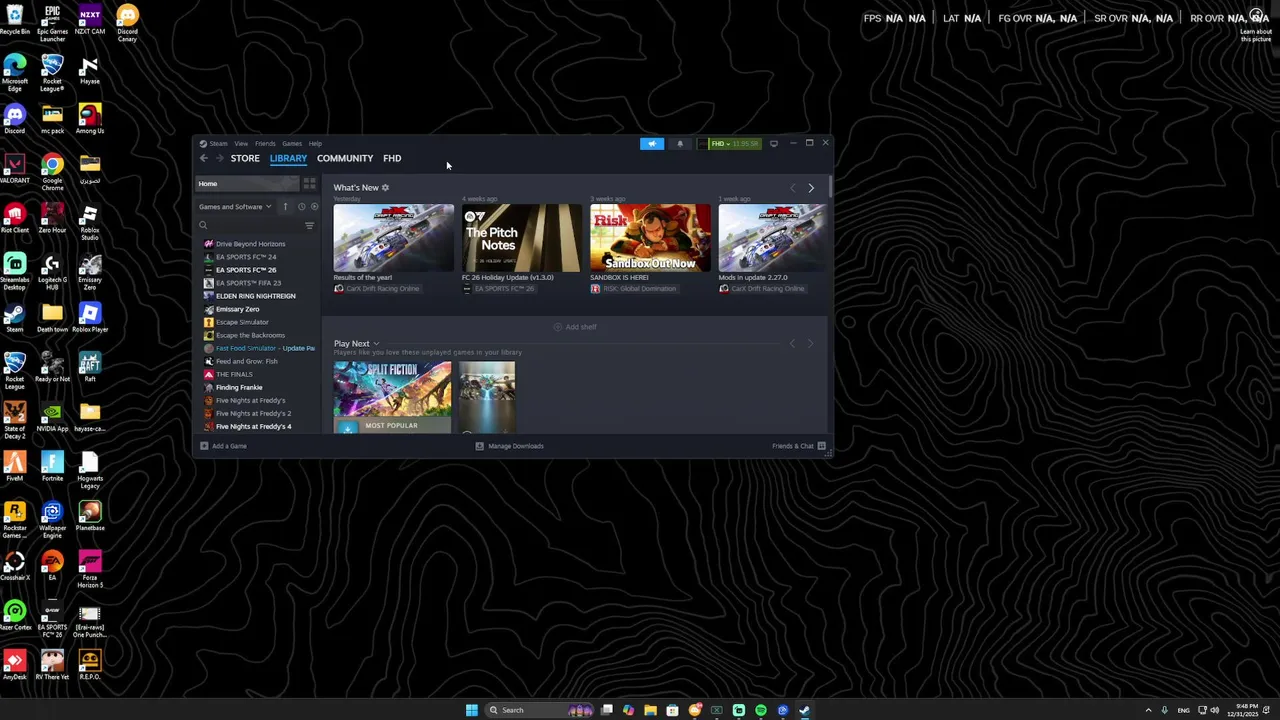Go forward with Steam's forward arrow
Screen dimensions: 1280x720
coord(219,158)
